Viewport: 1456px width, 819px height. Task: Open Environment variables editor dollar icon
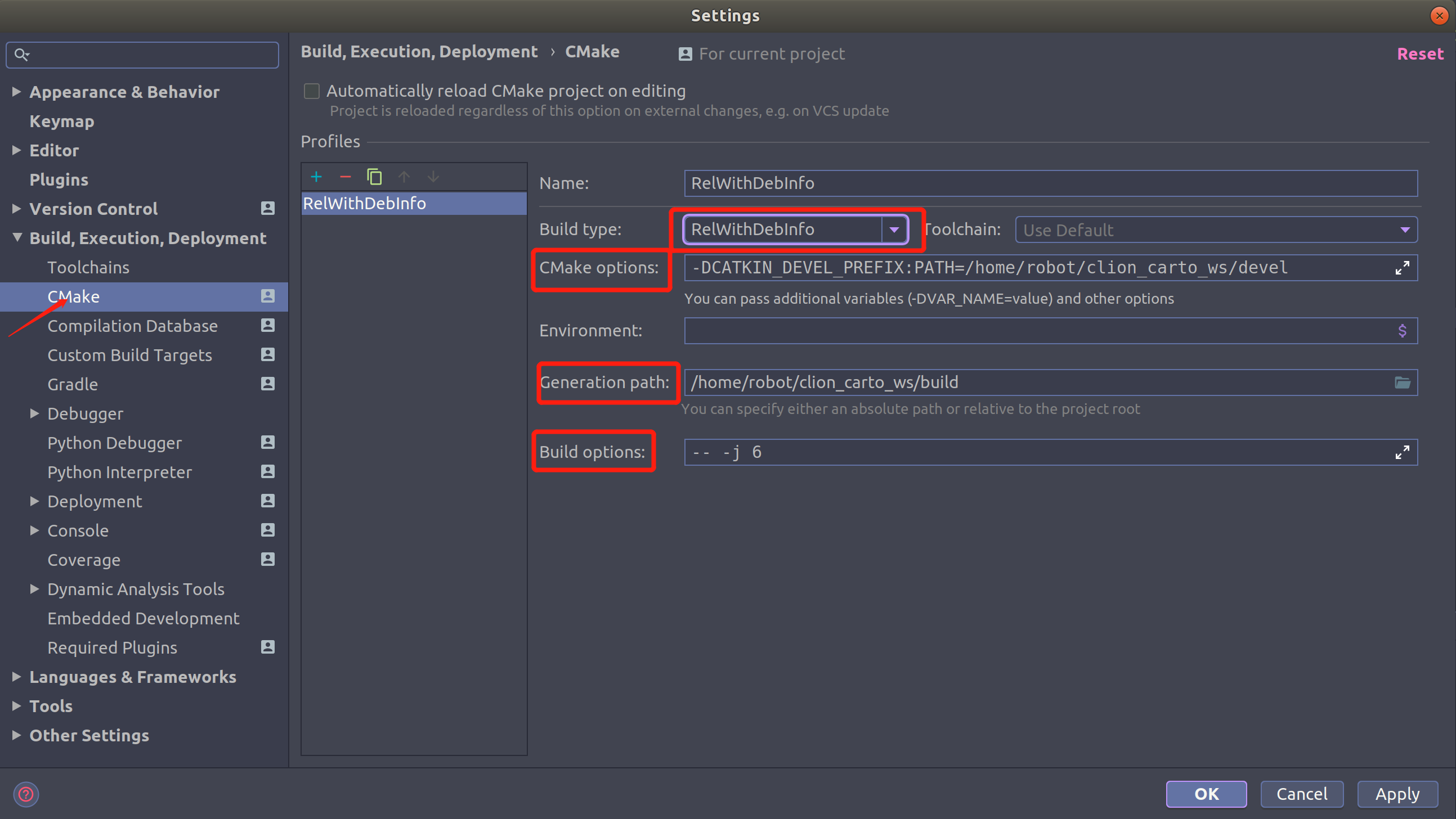click(x=1402, y=330)
